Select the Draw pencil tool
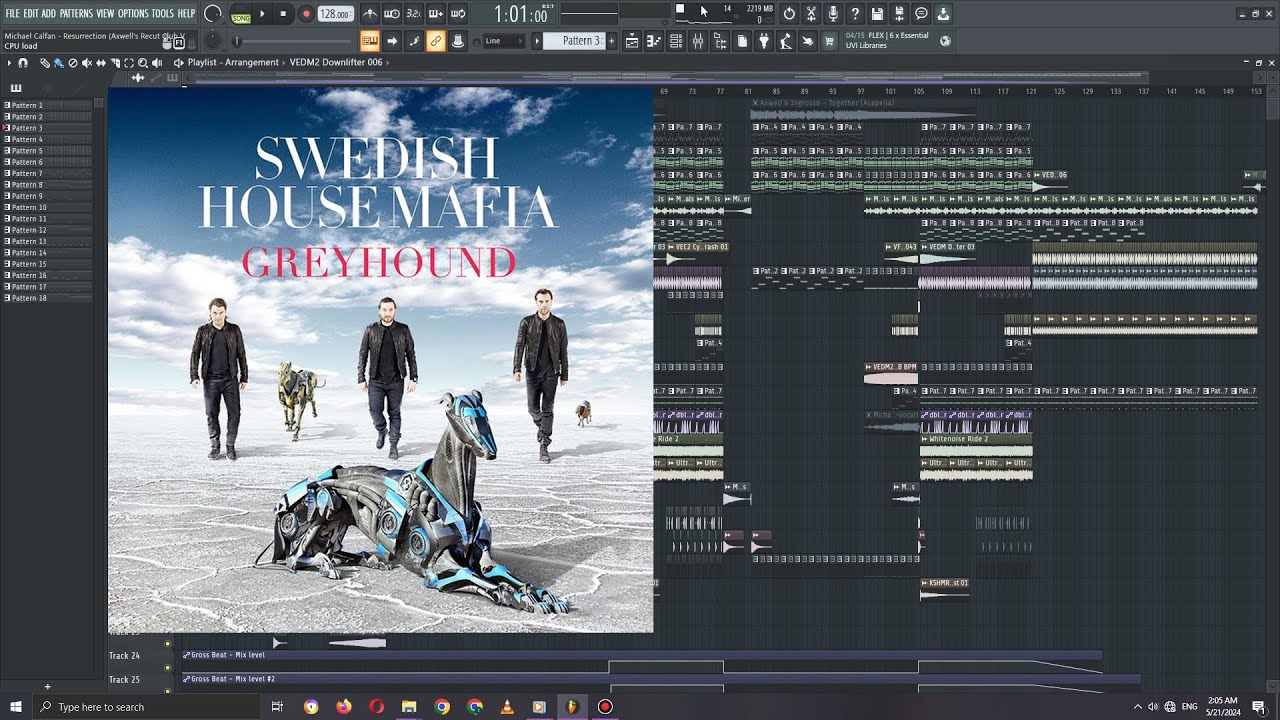Image resolution: width=1280 pixels, height=720 pixels. (45, 62)
